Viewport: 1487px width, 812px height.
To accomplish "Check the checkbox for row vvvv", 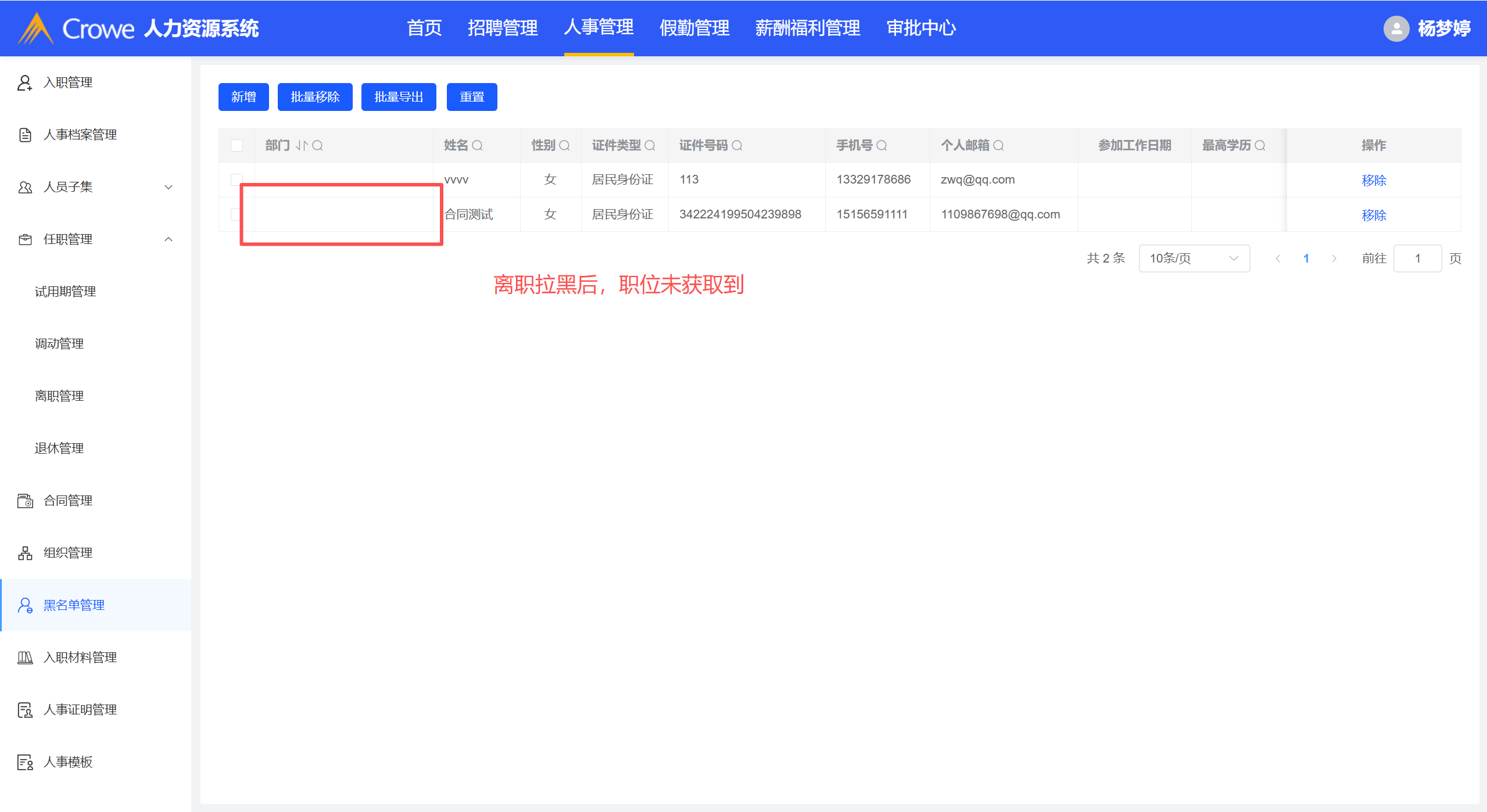I will [x=237, y=179].
